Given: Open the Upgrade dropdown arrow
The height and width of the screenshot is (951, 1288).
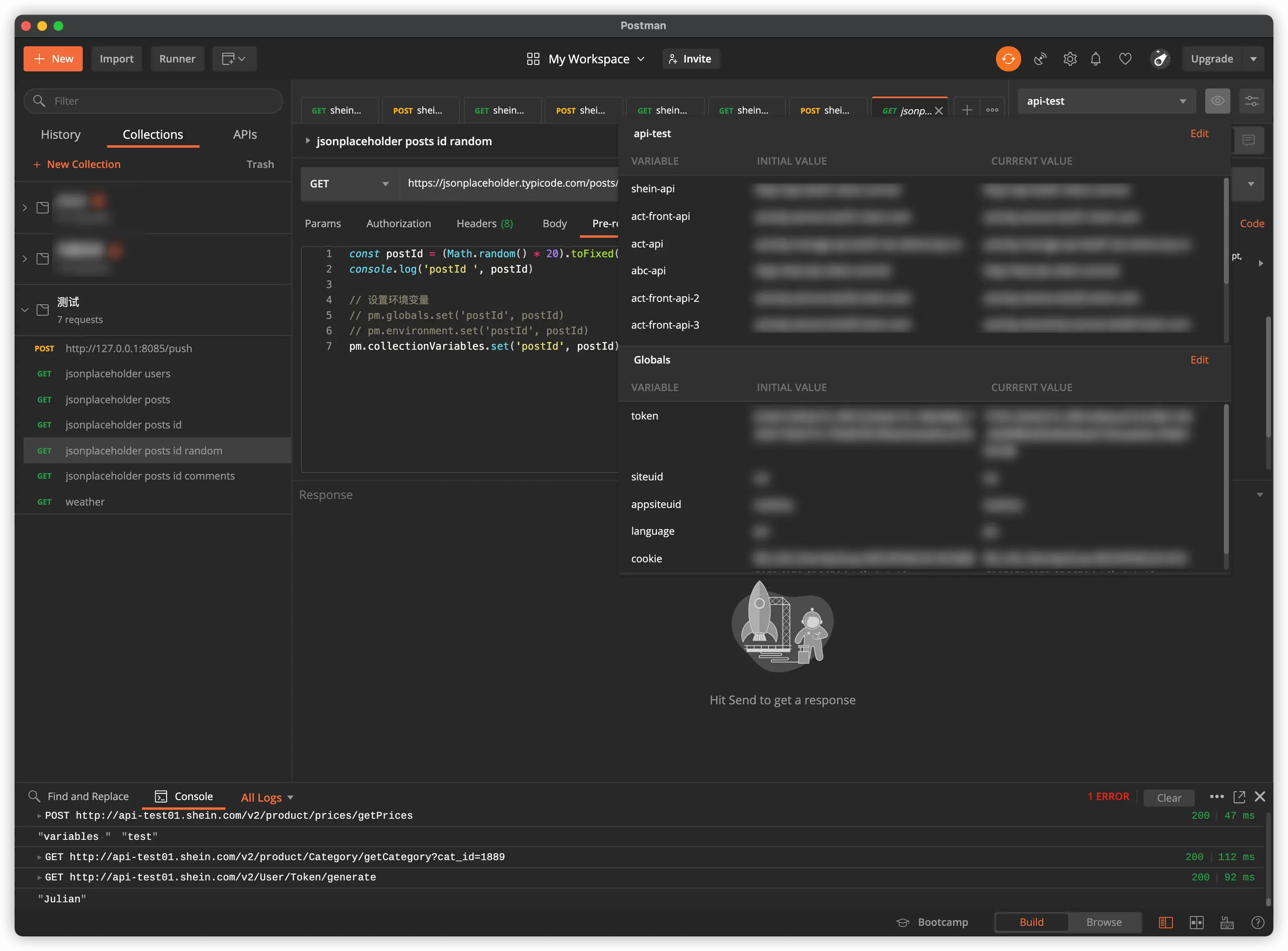Looking at the screenshot, I should (1253, 59).
